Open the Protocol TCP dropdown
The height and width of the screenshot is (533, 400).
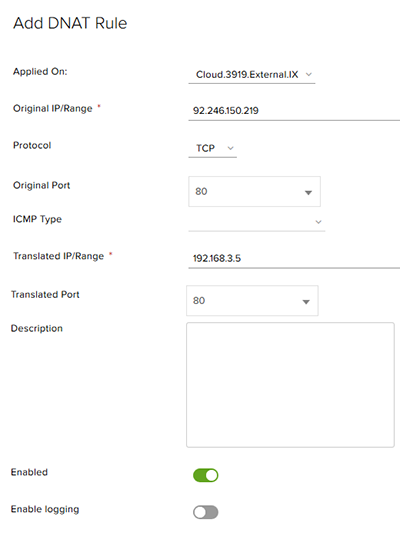[212, 148]
